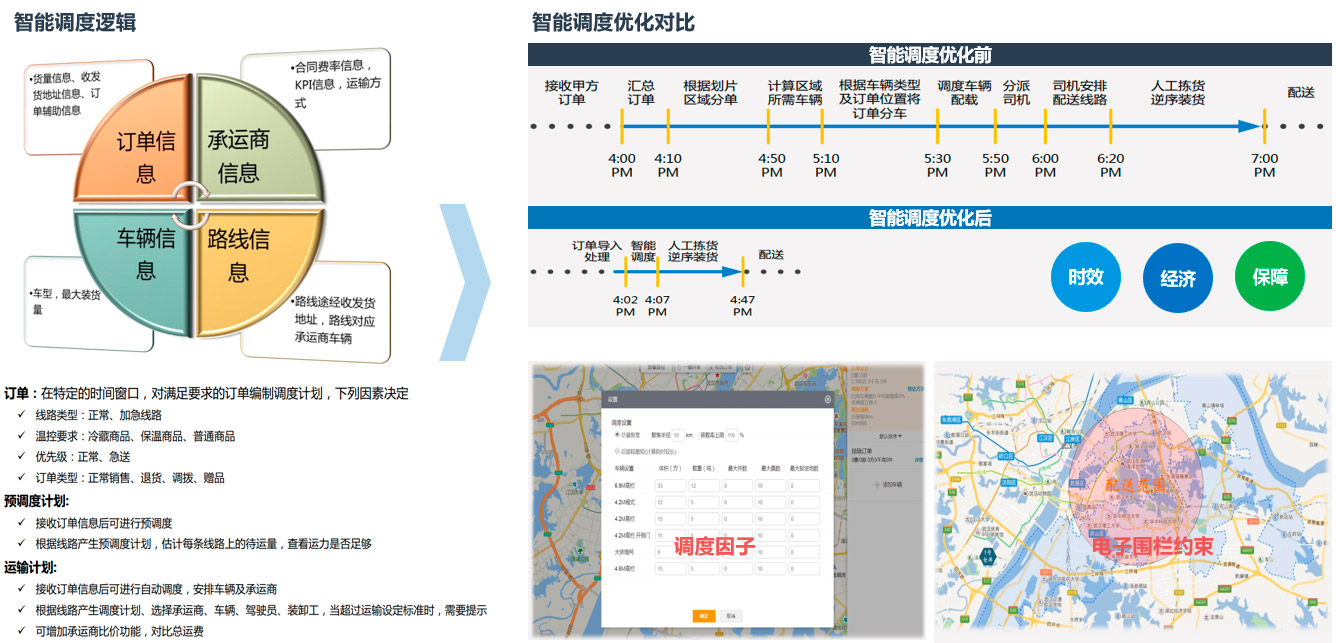Viewport: 1336px width, 643px height.
Task: Click the dark blue 经济 circle
Action: pyautogui.click(x=1178, y=279)
